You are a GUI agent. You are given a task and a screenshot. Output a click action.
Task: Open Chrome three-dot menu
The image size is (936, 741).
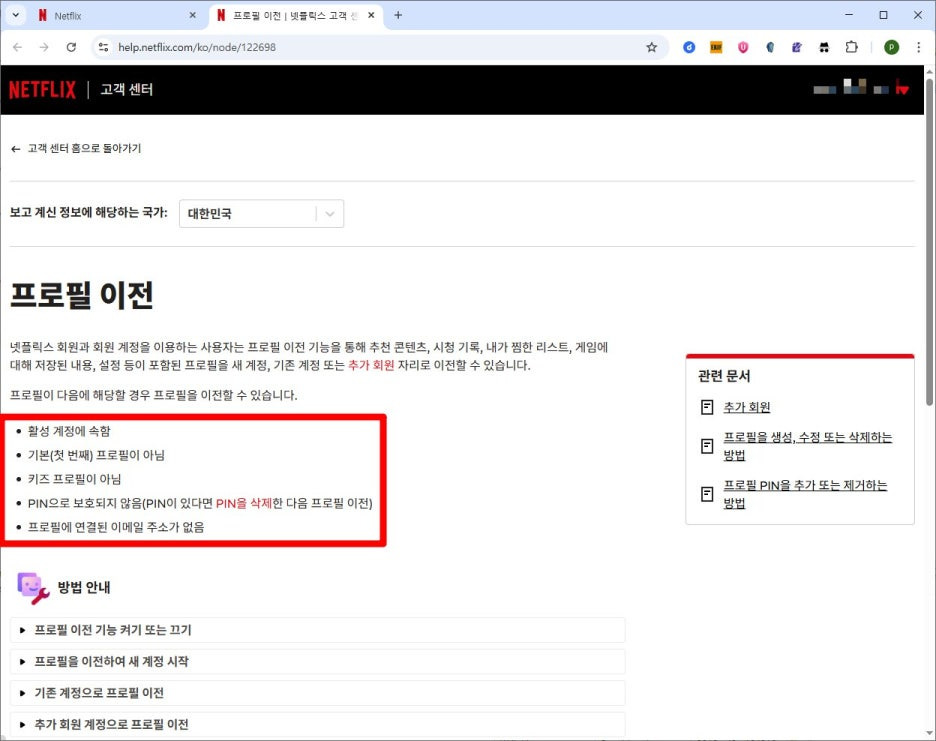tap(918, 47)
